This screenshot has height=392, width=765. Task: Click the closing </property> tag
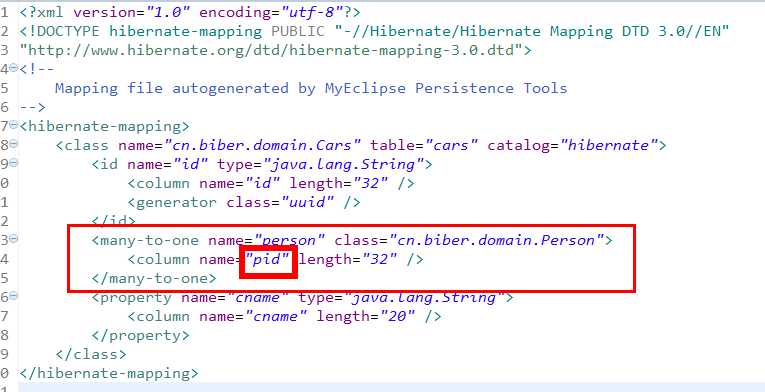point(141,335)
